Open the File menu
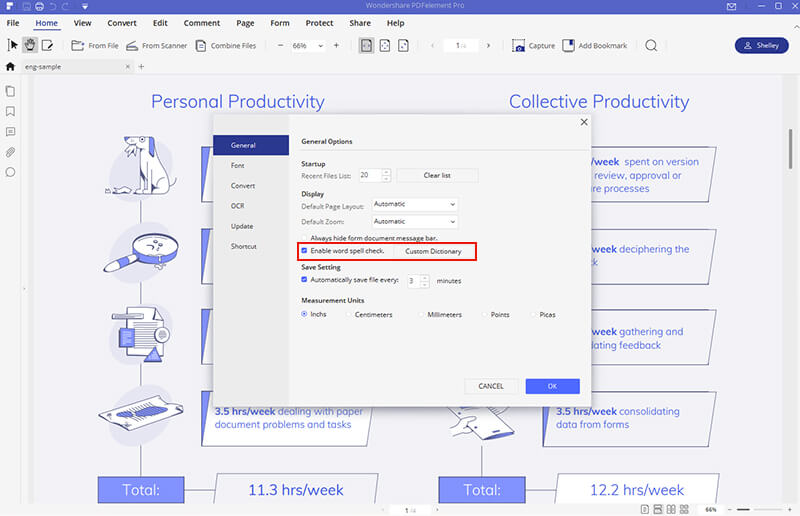800x516 pixels. (x=13, y=23)
